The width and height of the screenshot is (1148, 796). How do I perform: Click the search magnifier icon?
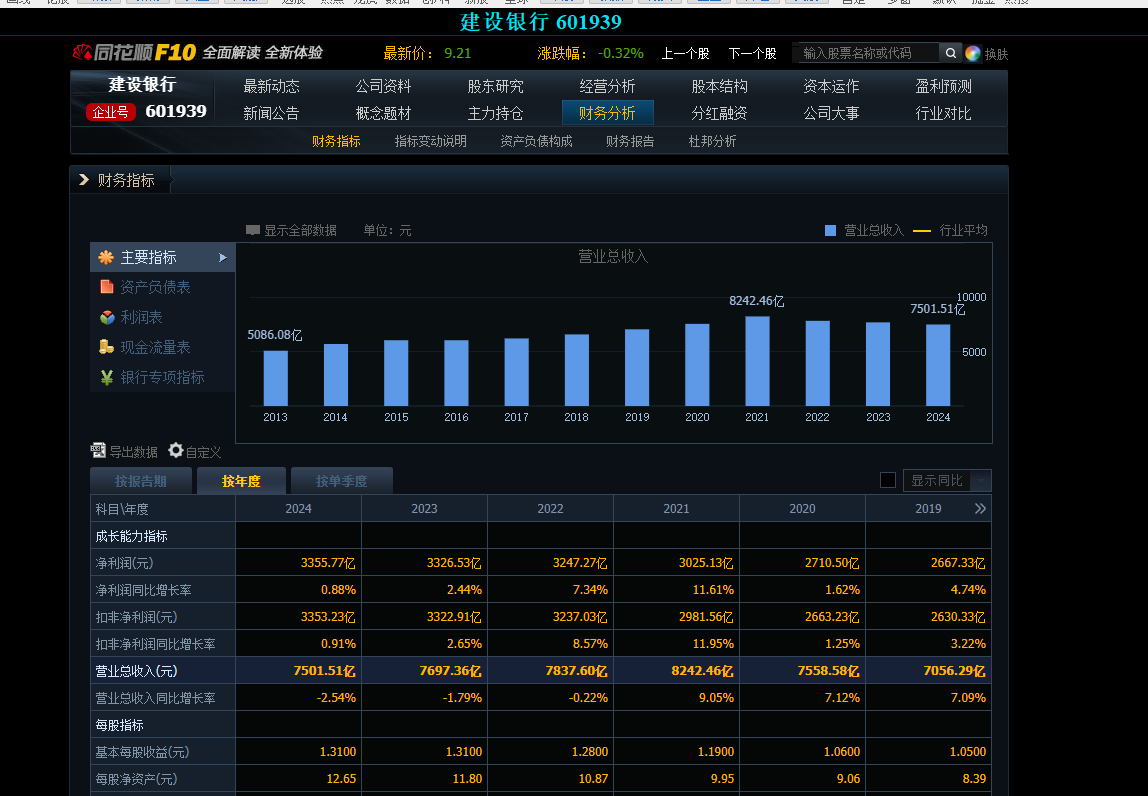(950, 53)
